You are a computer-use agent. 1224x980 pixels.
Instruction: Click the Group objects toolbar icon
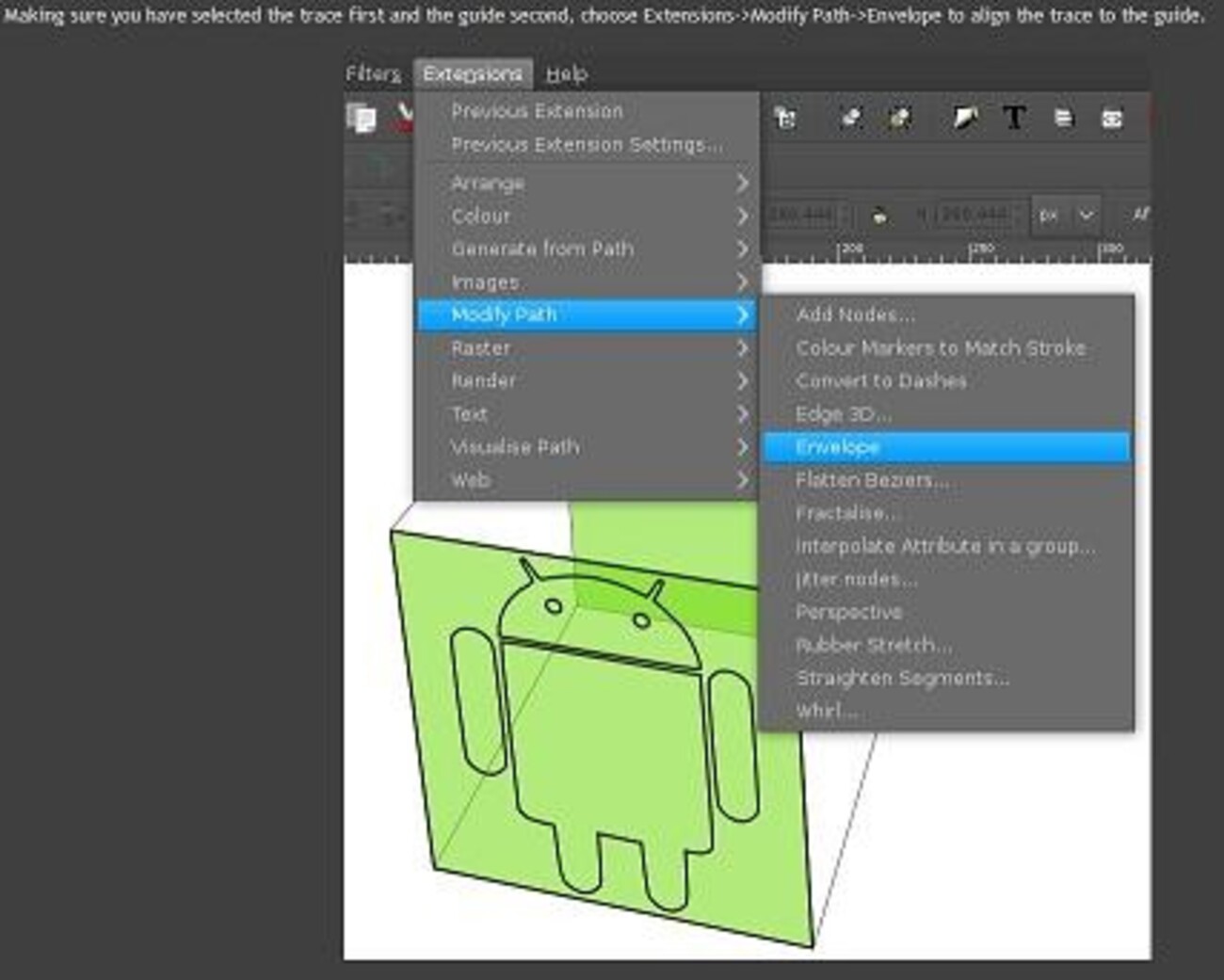coord(785,118)
